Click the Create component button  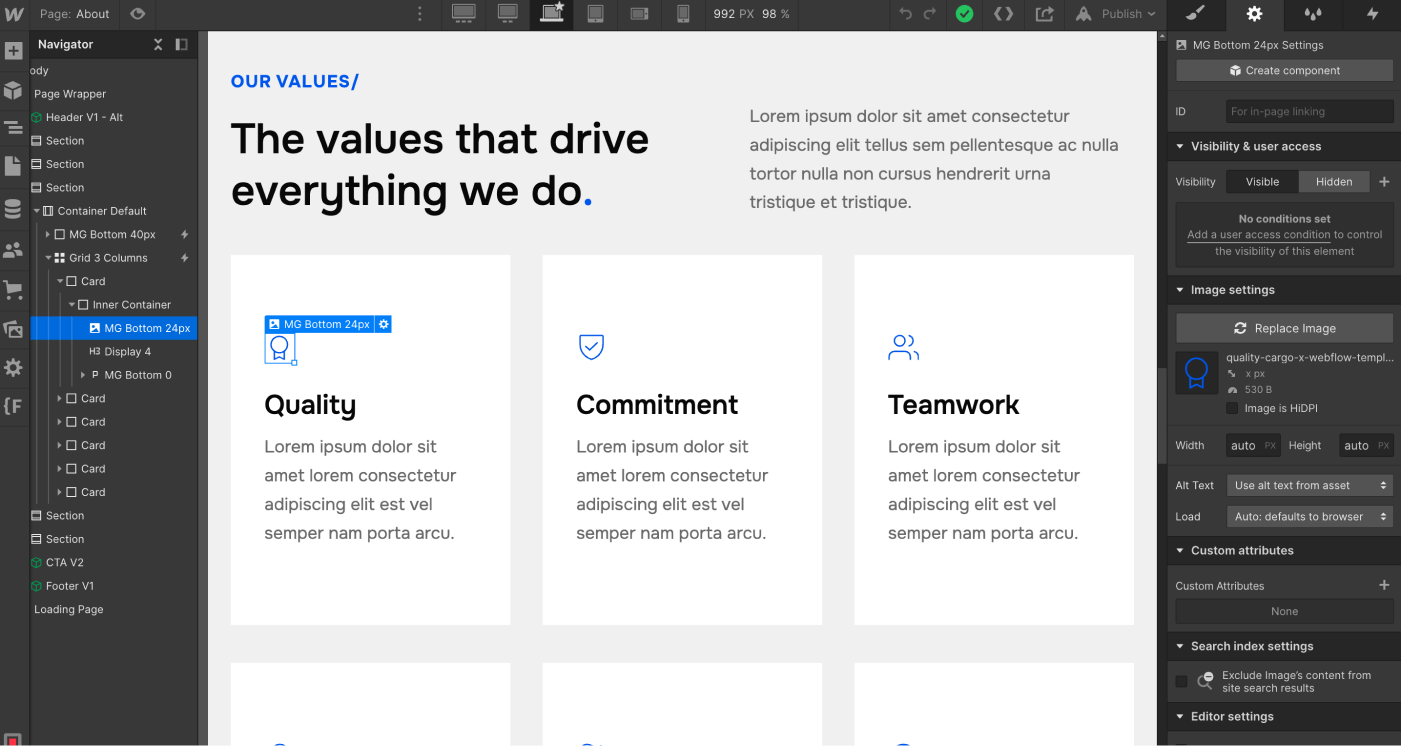(x=1283, y=70)
